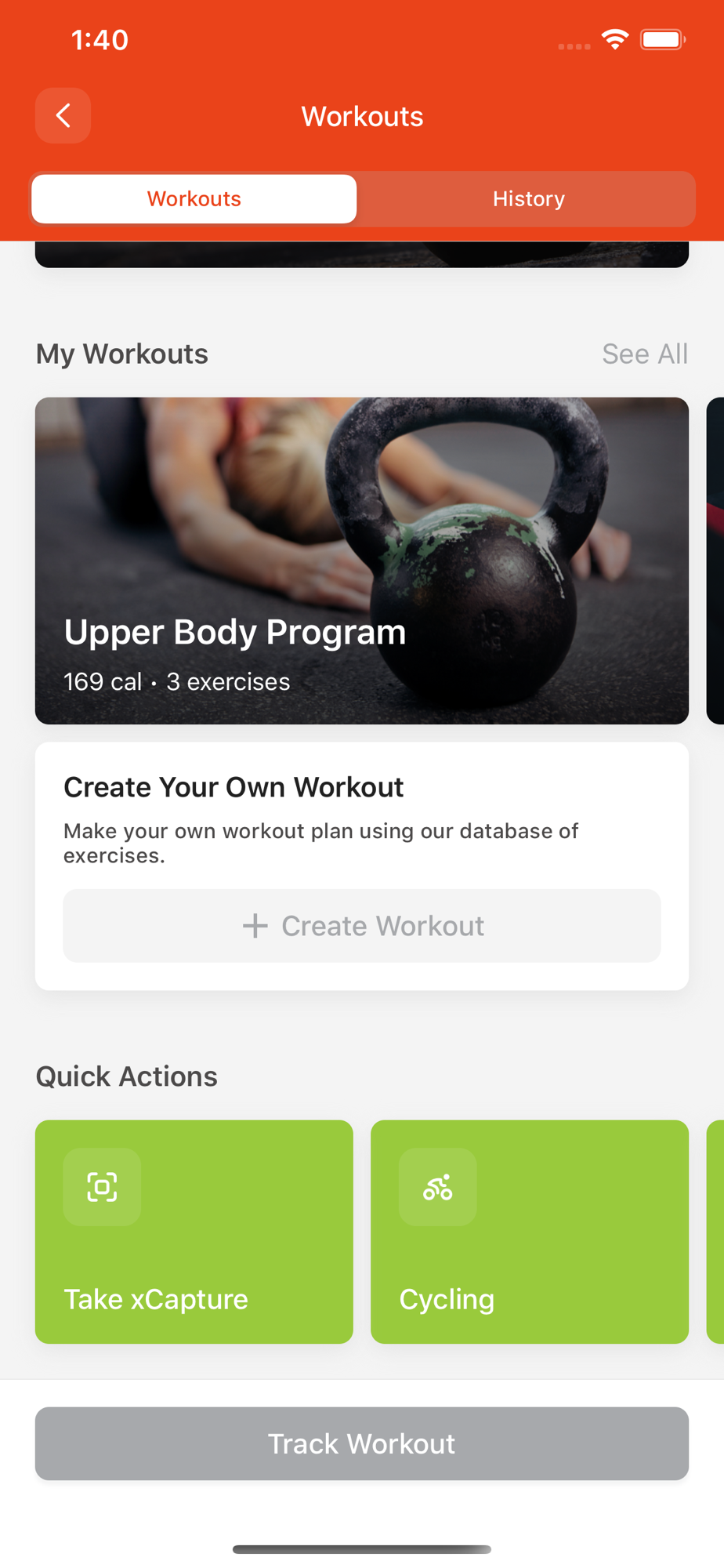Tap the Create Workout button
Image resolution: width=724 pixels, height=1568 pixels.
[362, 926]
